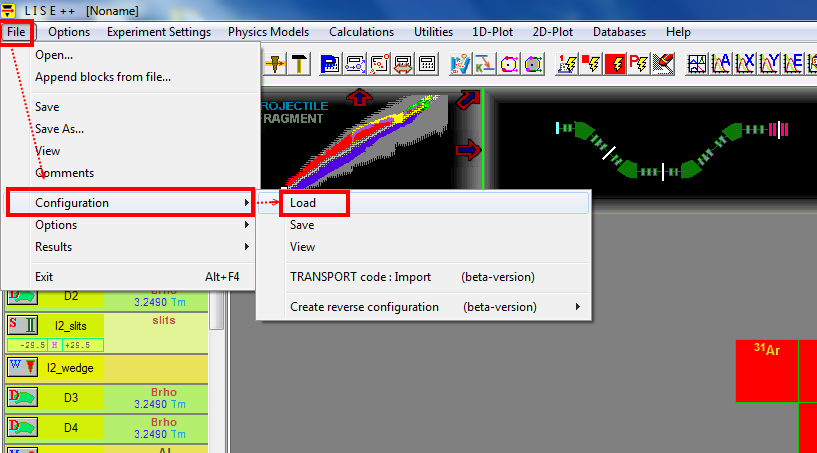Select Load from the Configuration submenu

[303, 203]
